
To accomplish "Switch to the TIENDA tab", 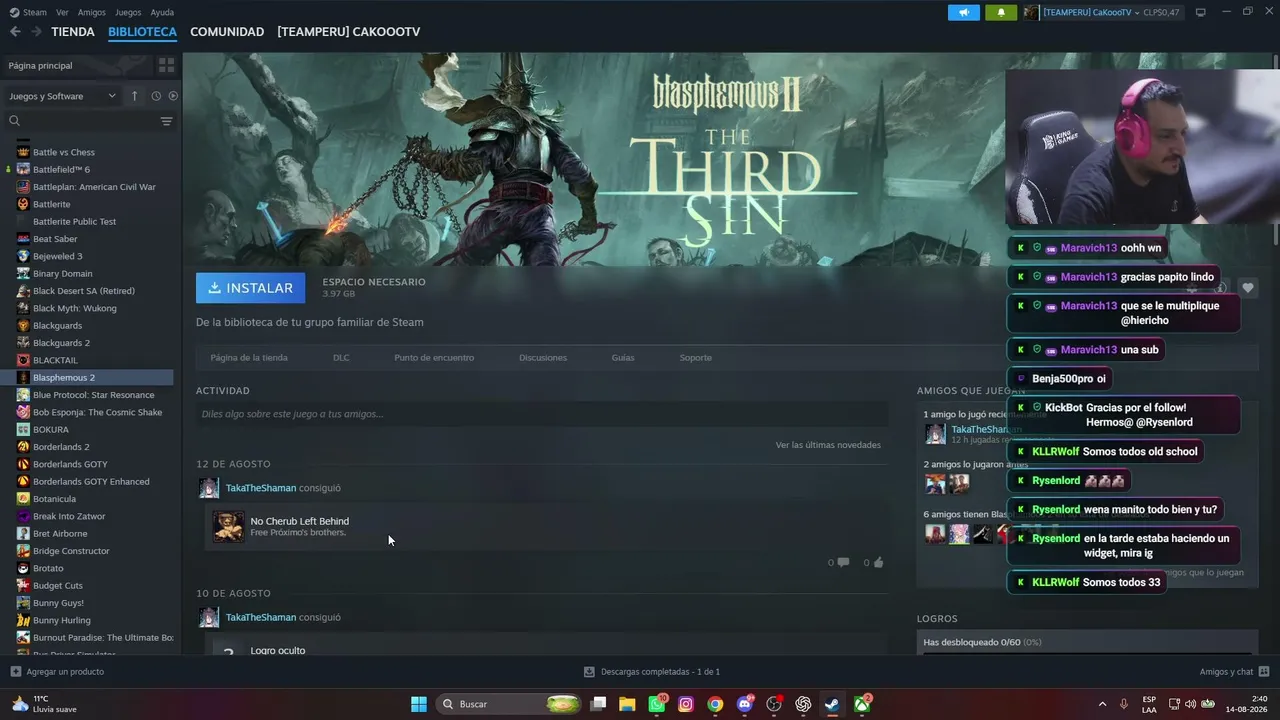I will (73, 32).
